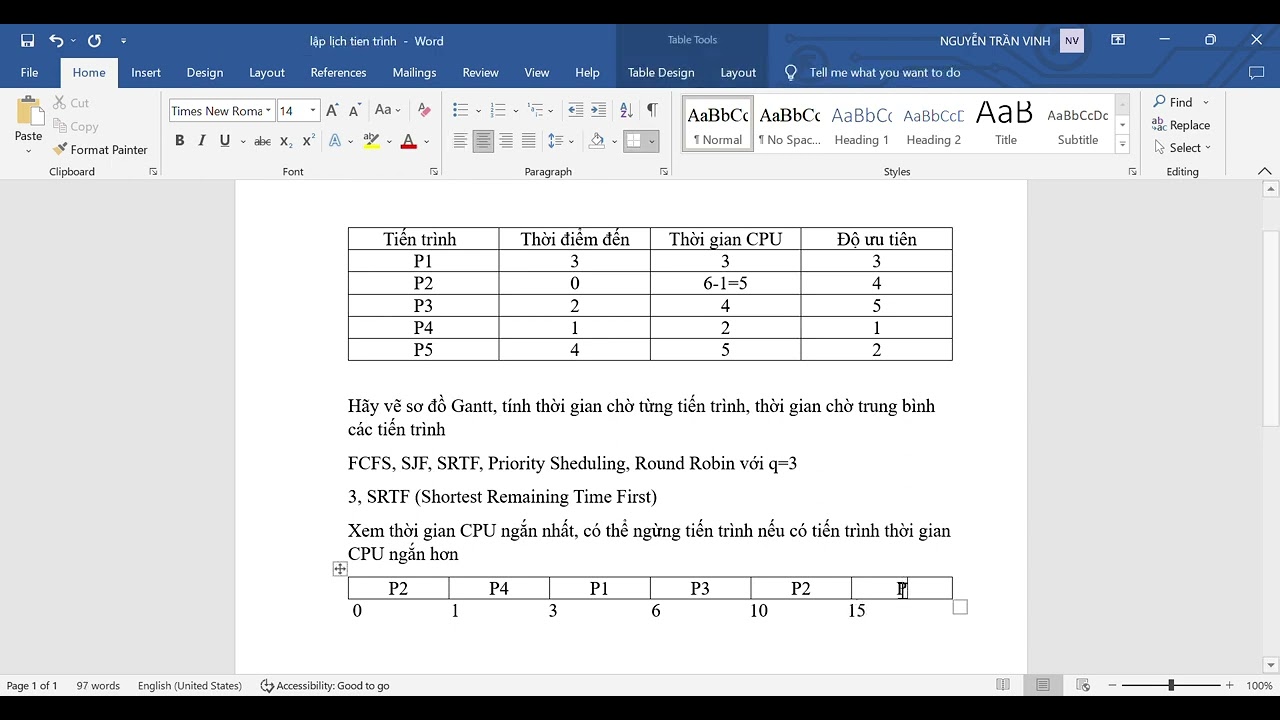Toggle bullet list formatting
Viewport: 1280px width, 720px height.
(x=460, y=111)
